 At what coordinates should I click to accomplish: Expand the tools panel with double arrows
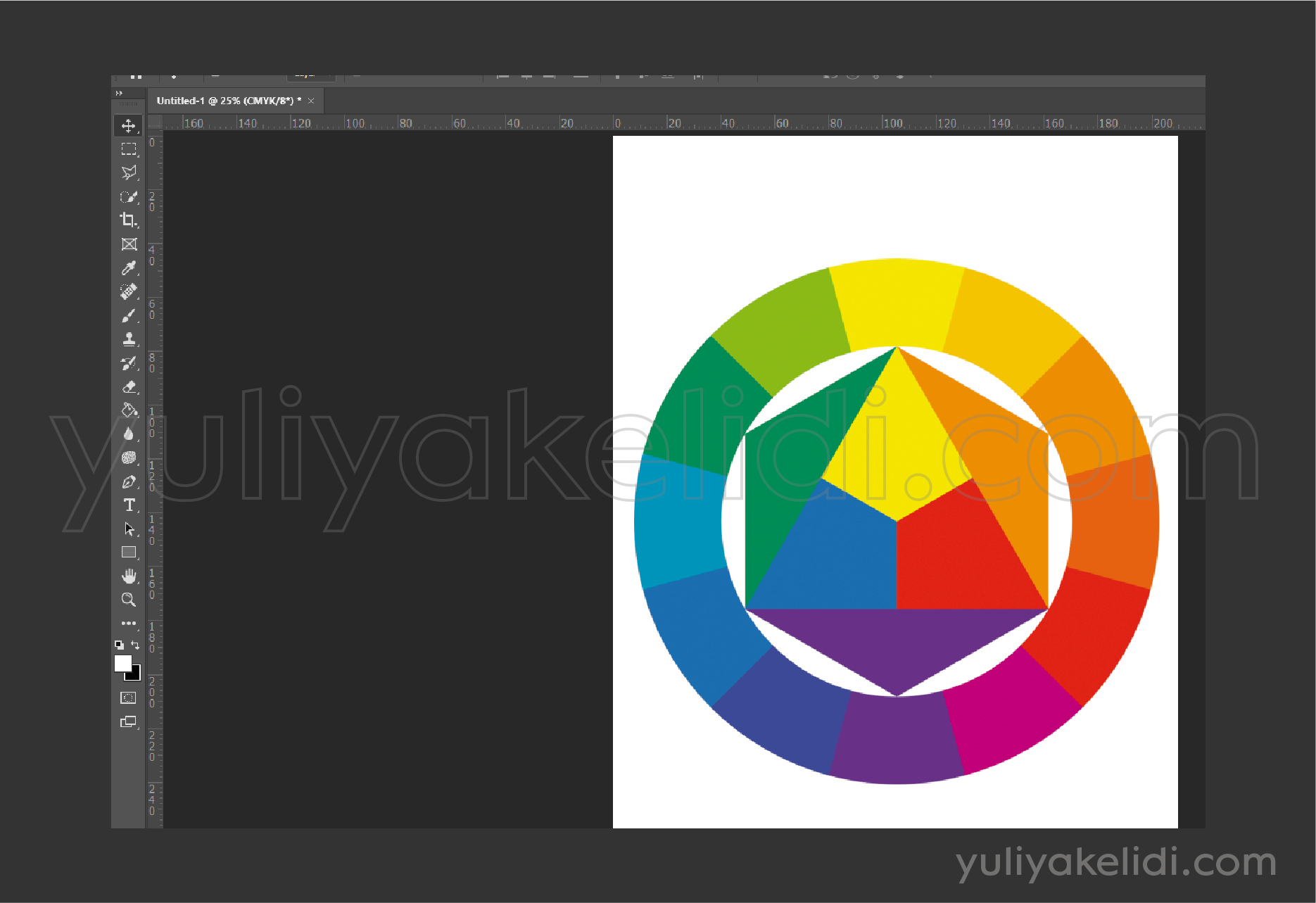click(119, 93)
